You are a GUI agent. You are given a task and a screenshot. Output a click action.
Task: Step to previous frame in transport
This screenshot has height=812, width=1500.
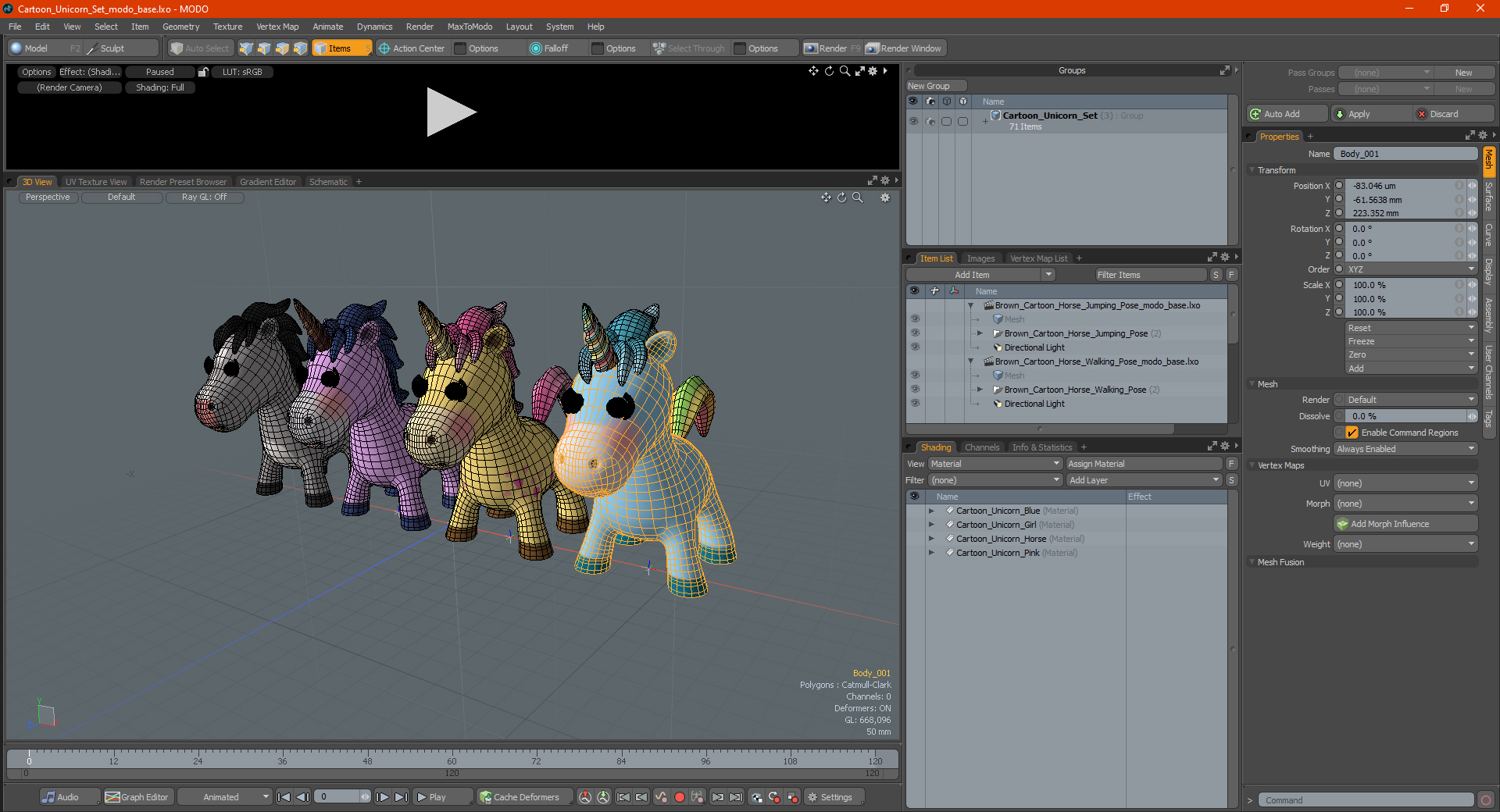coord(303,797)
